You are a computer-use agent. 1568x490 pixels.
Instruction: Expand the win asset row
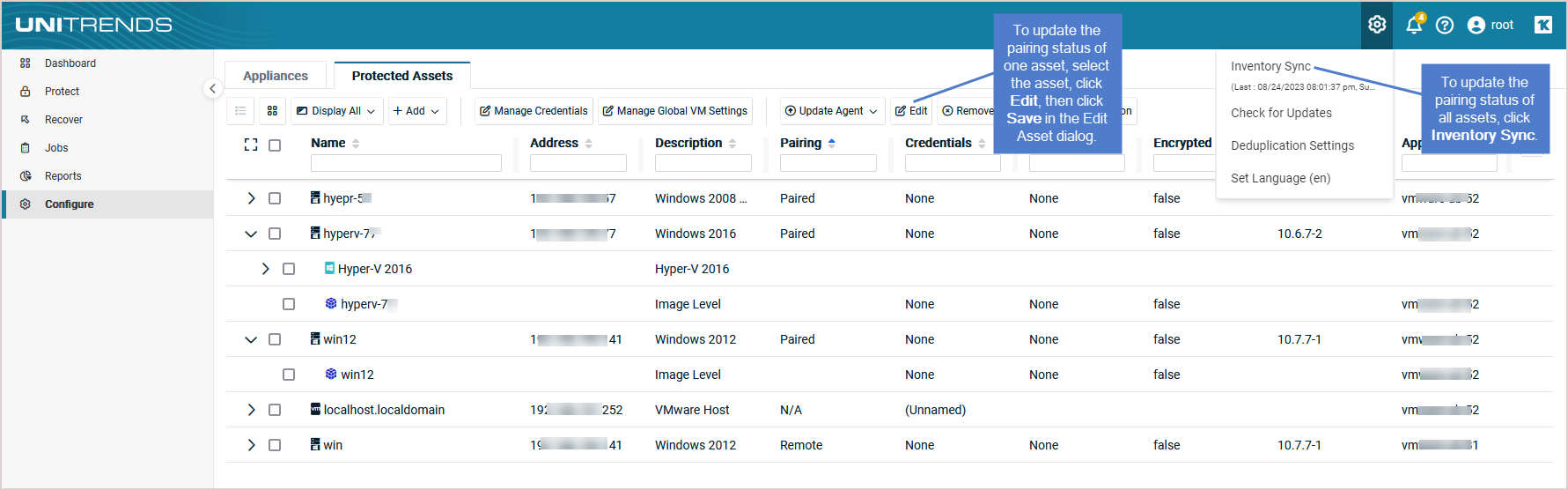point(251,445)
